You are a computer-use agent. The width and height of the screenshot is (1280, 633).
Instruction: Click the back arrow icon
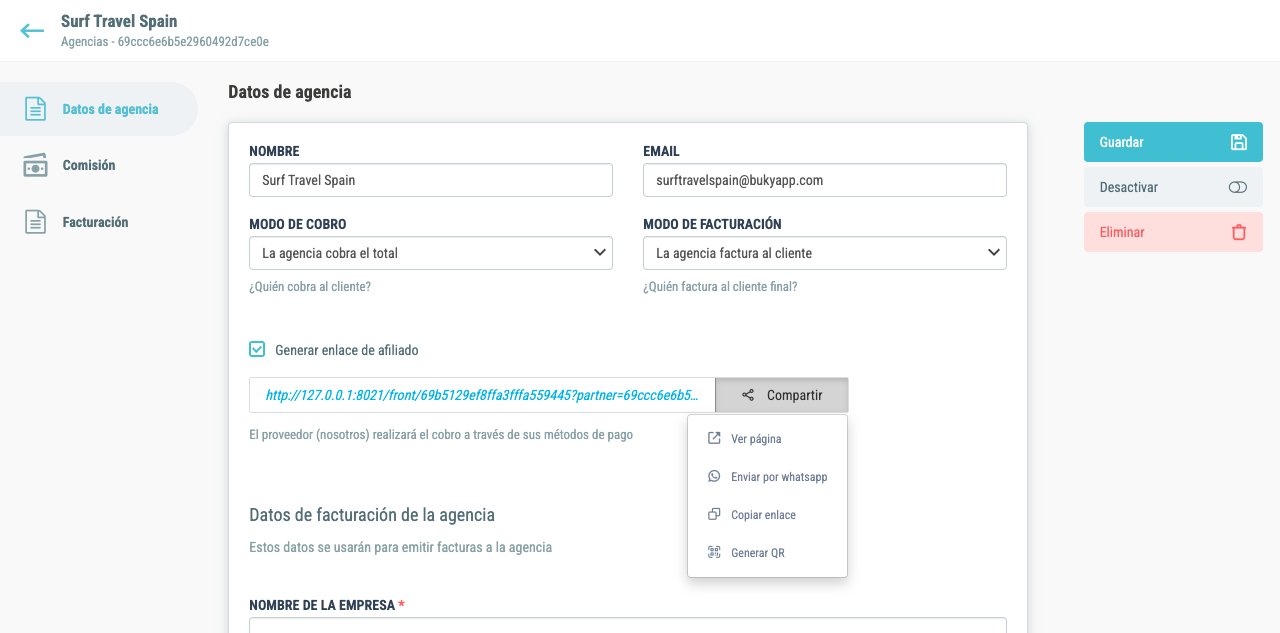pos(32,31)
